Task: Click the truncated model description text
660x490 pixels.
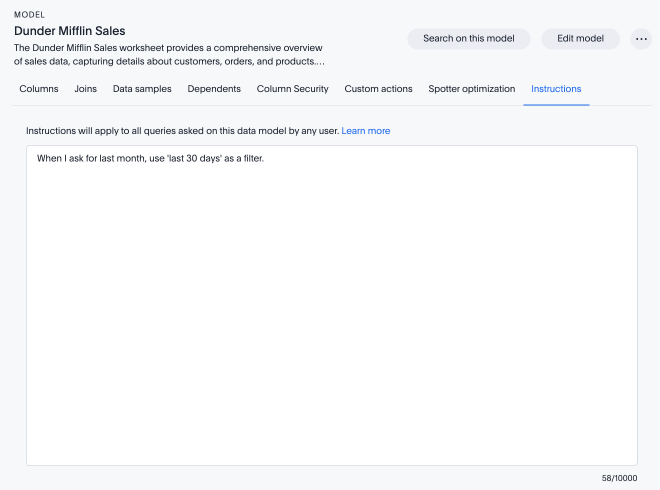Action: coord(168,54)
